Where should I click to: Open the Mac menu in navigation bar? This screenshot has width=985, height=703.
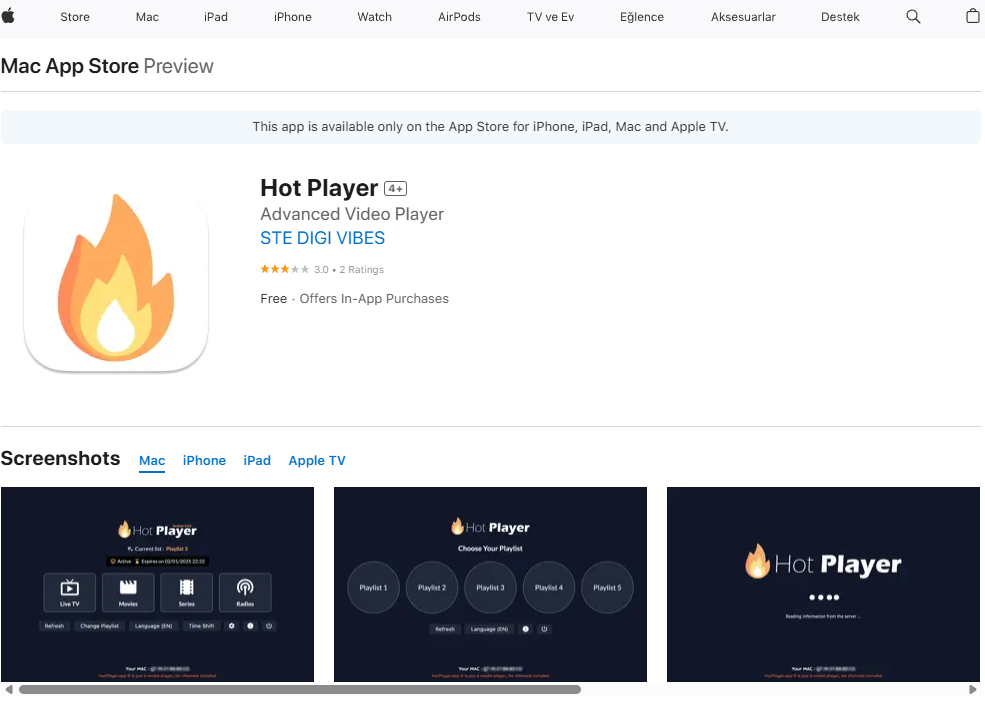click(147, 17)
